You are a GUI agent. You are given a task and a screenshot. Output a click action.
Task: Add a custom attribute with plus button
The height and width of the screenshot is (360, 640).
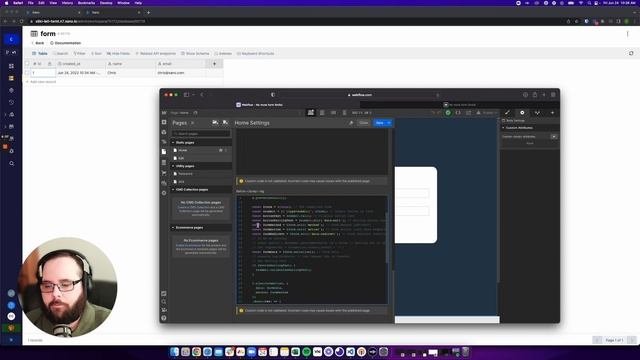pyautogui.click(x=554, y=137)
